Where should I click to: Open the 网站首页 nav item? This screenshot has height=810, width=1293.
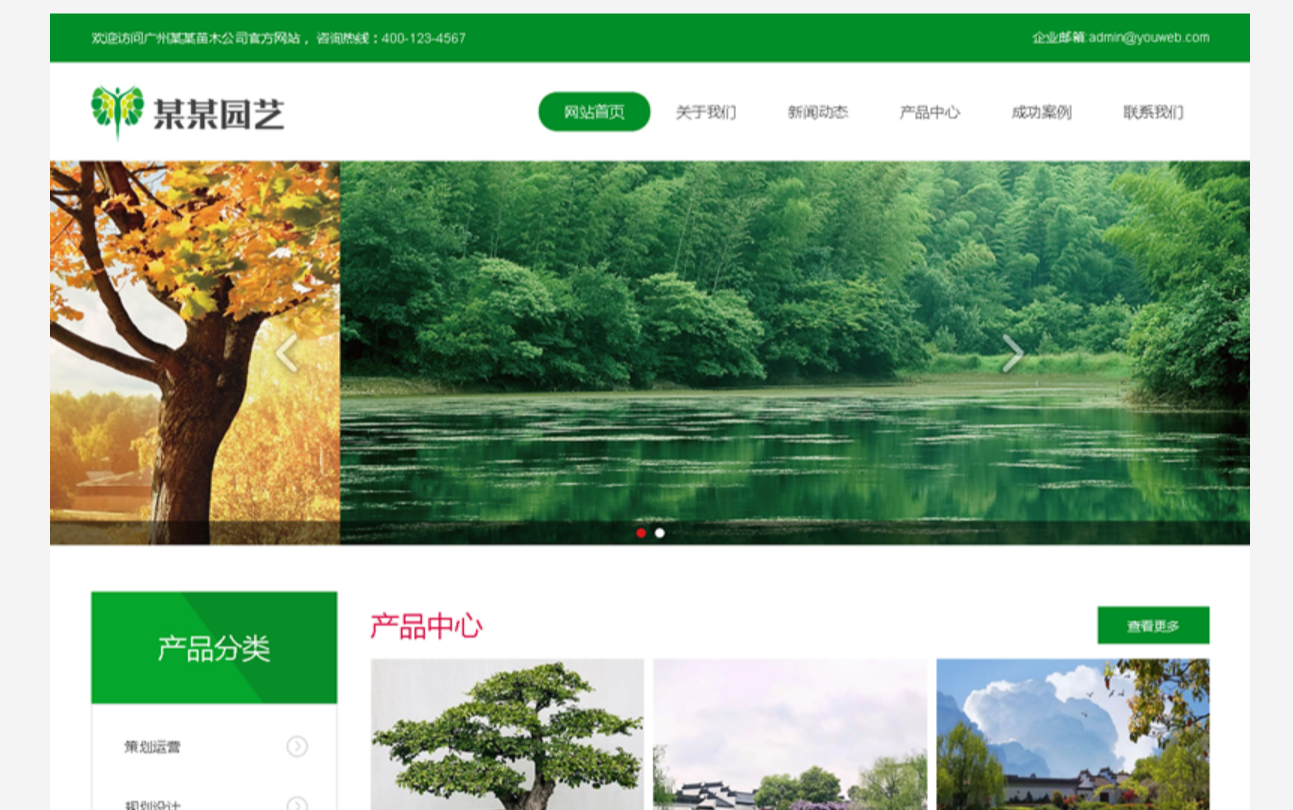pos(594,112)
